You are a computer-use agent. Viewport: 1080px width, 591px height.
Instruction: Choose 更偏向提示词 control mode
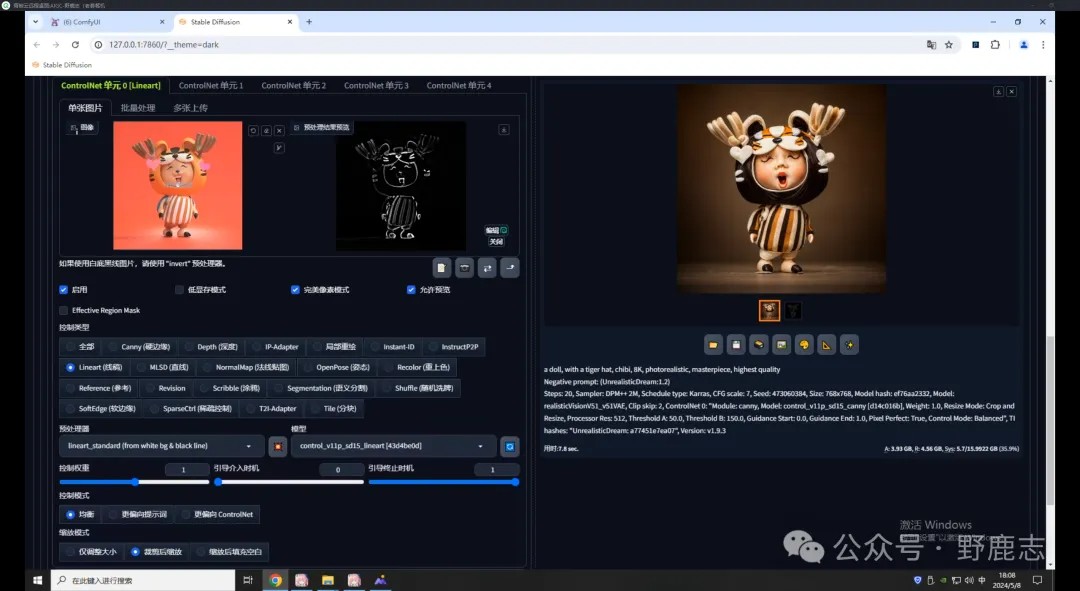point(138,515)
